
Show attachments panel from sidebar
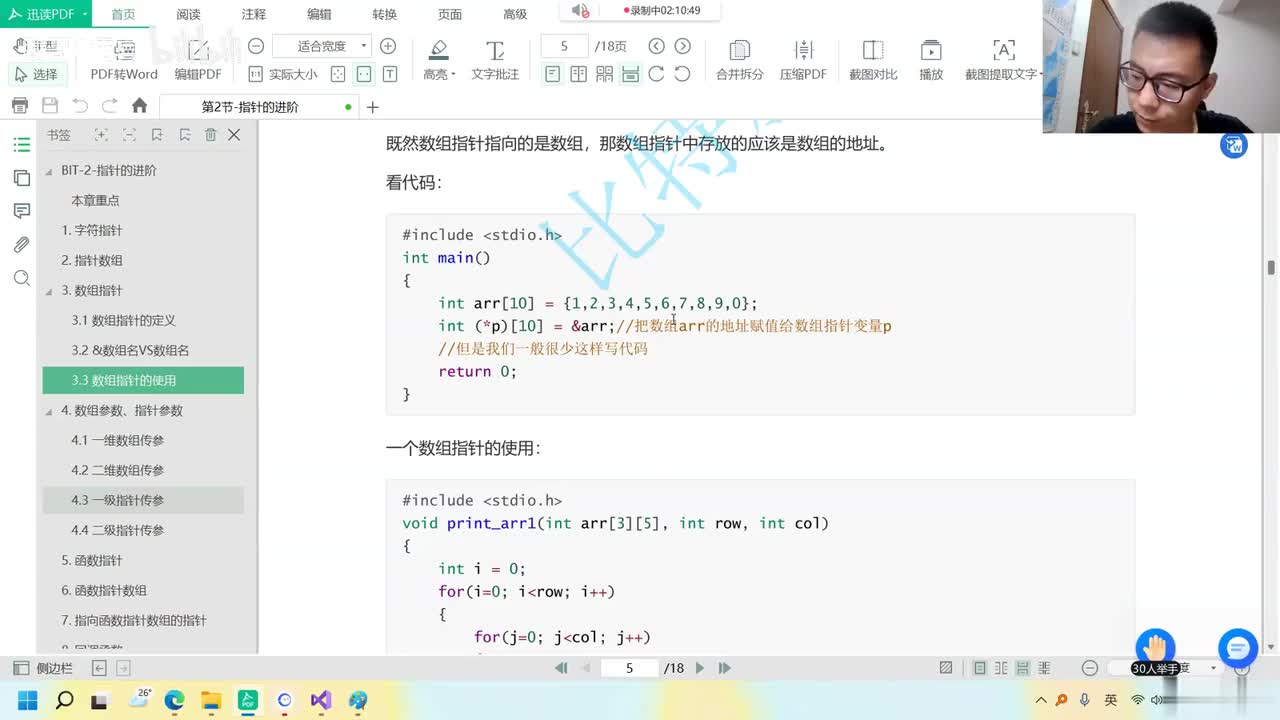pyautogui.click(x=22, y=245)
